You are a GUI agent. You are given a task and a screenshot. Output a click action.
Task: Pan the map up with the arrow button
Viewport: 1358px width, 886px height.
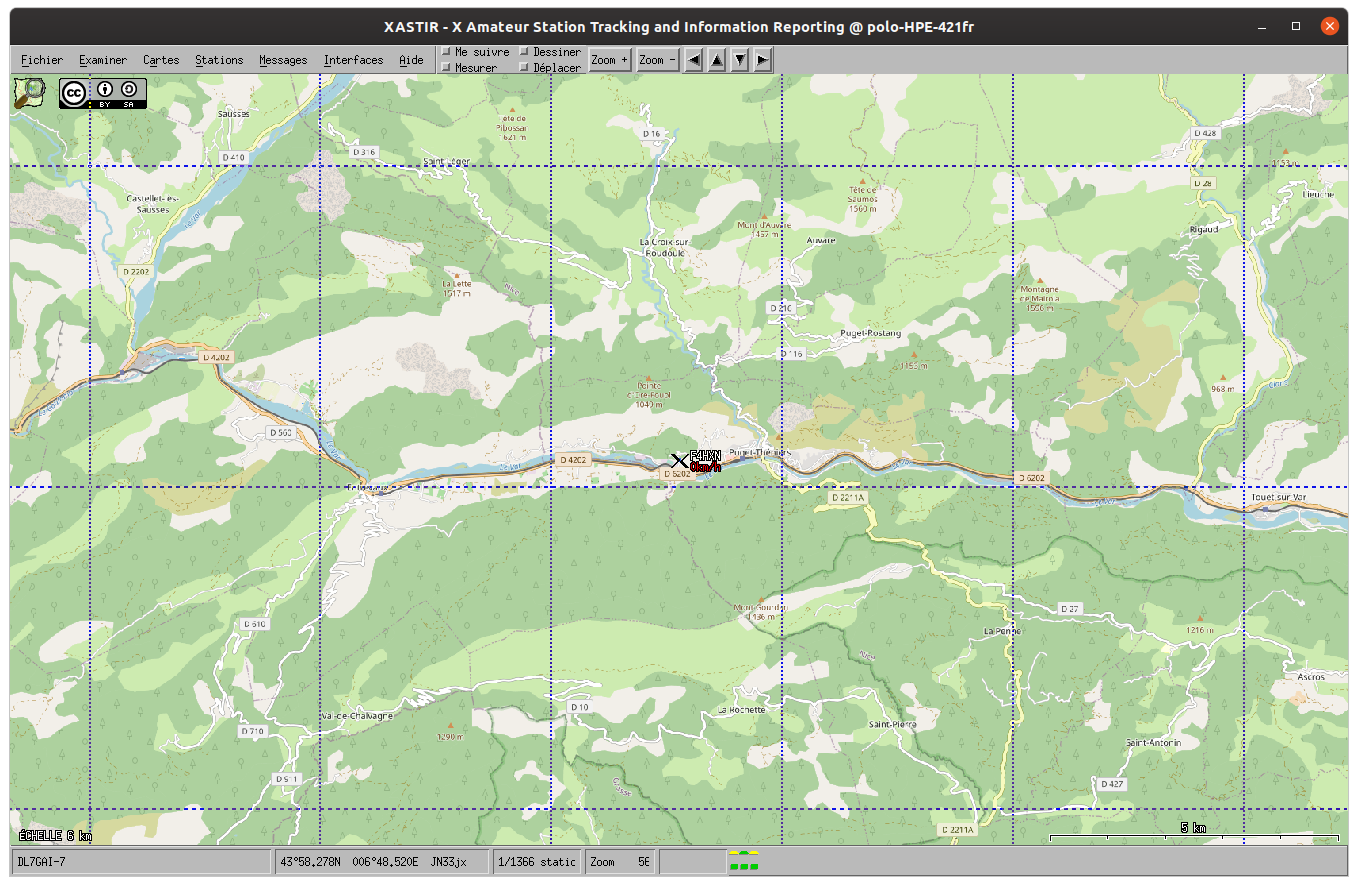click(x=716, y=60)
